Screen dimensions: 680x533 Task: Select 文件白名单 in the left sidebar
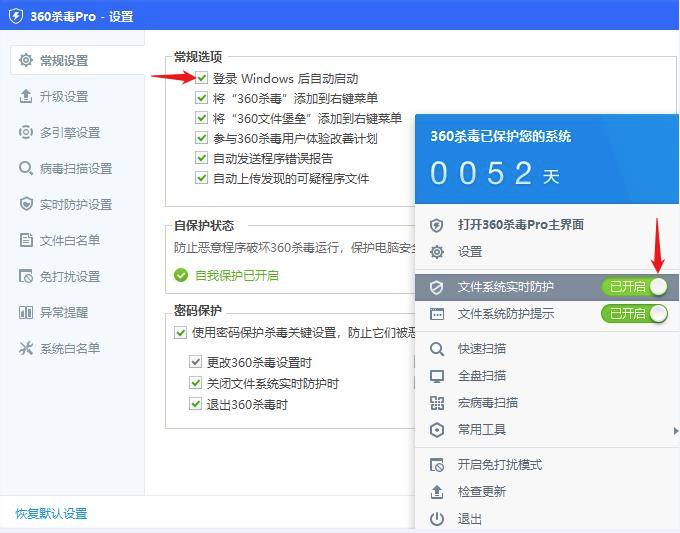point(69,240)
